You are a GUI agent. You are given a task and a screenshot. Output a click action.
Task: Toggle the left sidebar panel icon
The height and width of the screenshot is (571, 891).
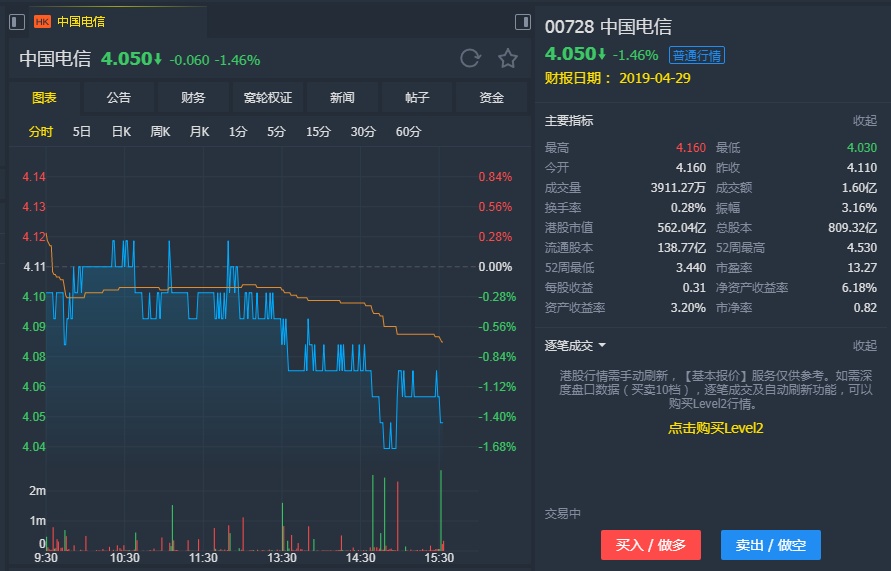17,22
